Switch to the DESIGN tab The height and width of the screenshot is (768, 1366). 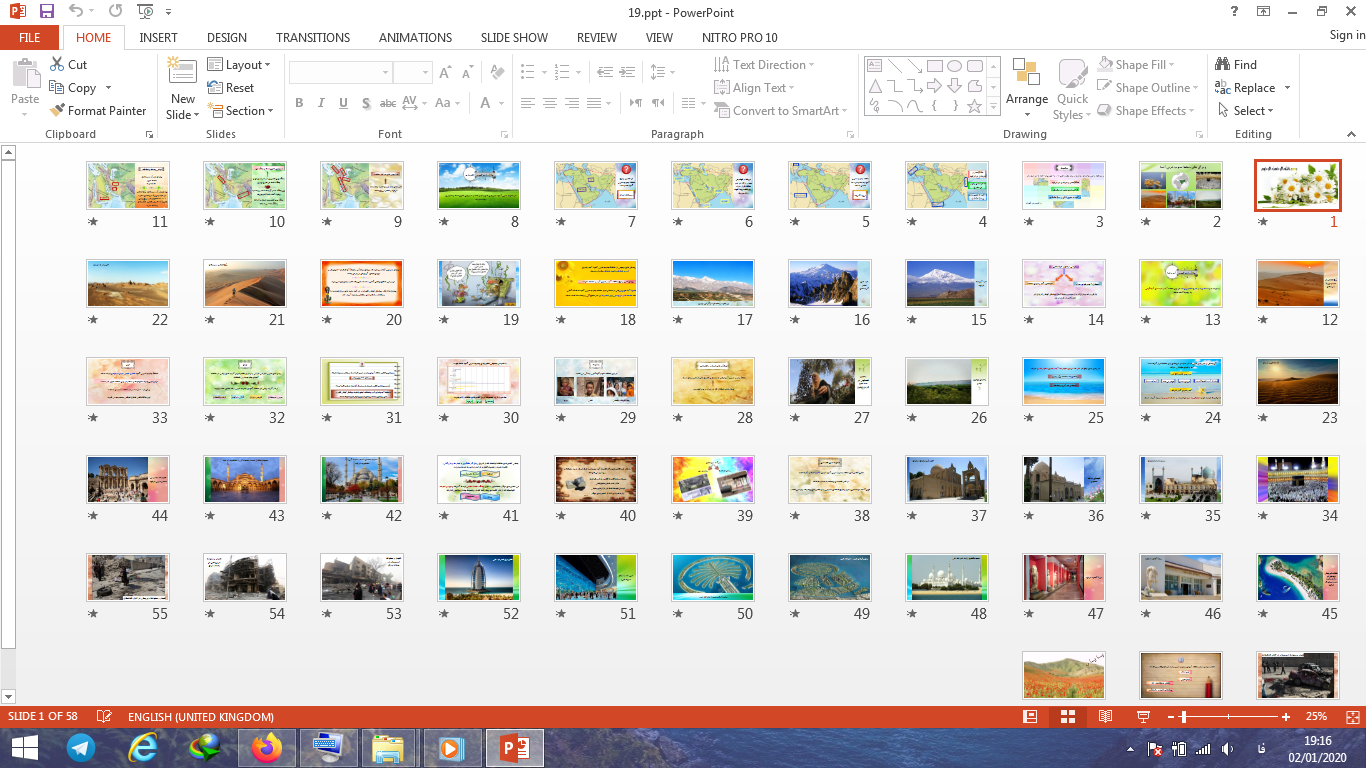pos(227,37)
